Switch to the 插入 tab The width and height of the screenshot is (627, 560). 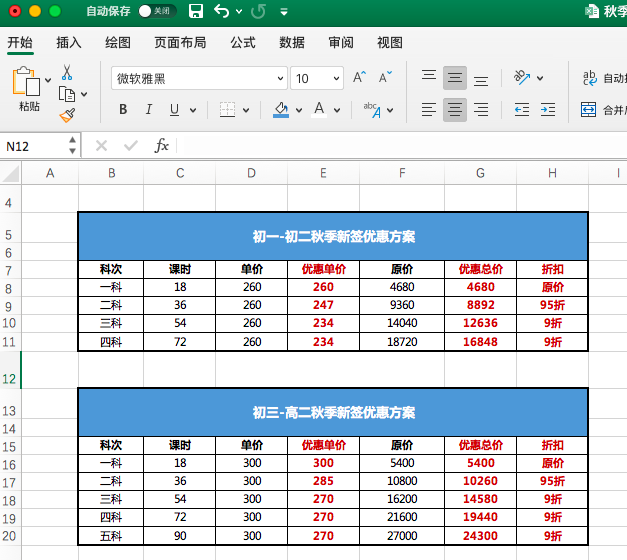tap(69, 42)
